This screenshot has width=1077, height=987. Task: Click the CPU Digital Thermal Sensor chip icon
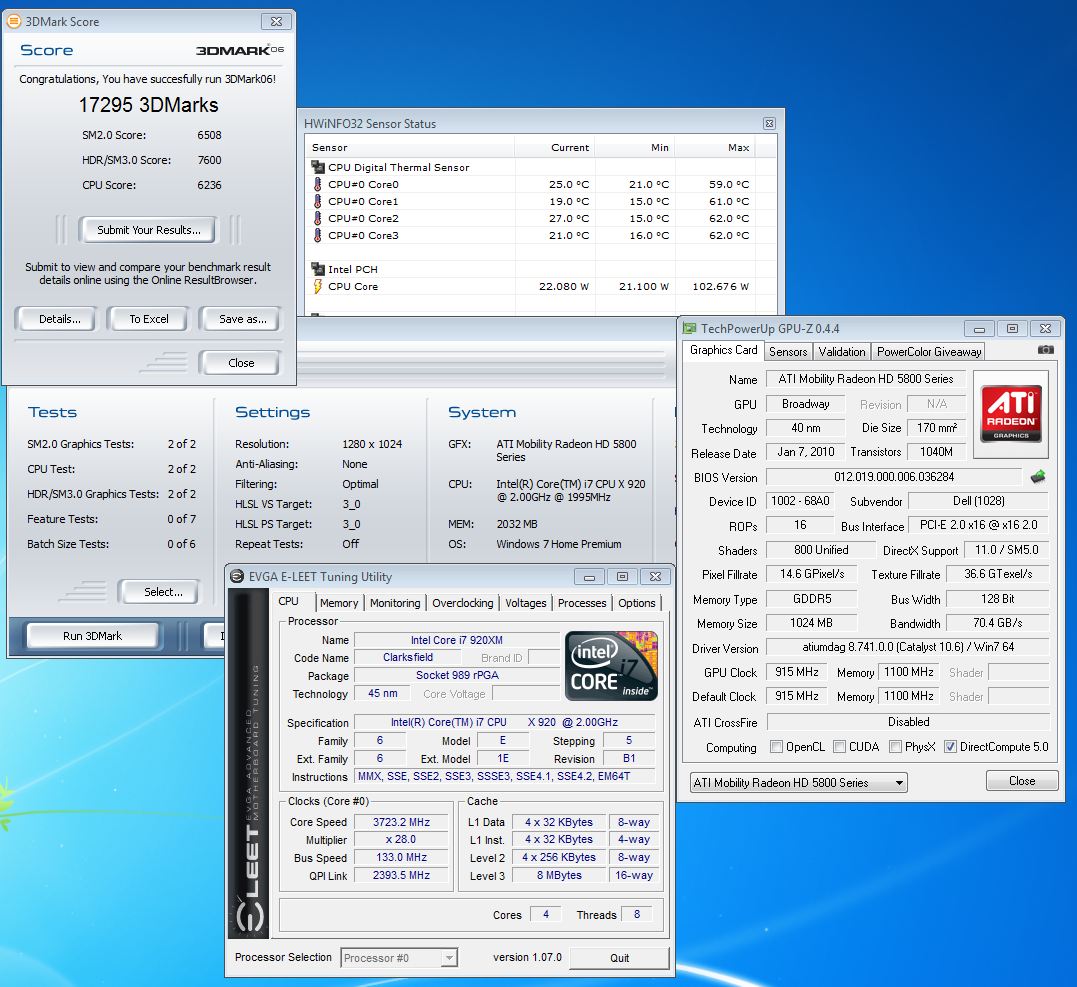pyautogui.click(x=317, y=167)
